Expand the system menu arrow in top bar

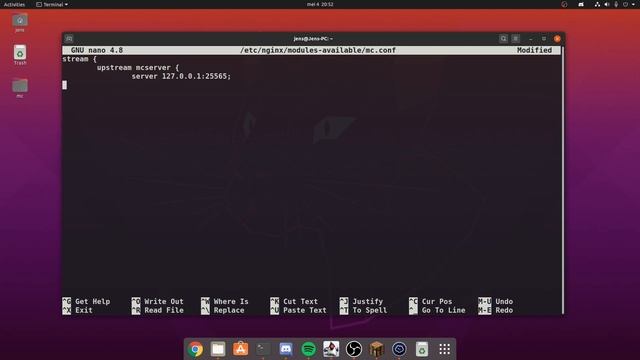click(633, 4)
